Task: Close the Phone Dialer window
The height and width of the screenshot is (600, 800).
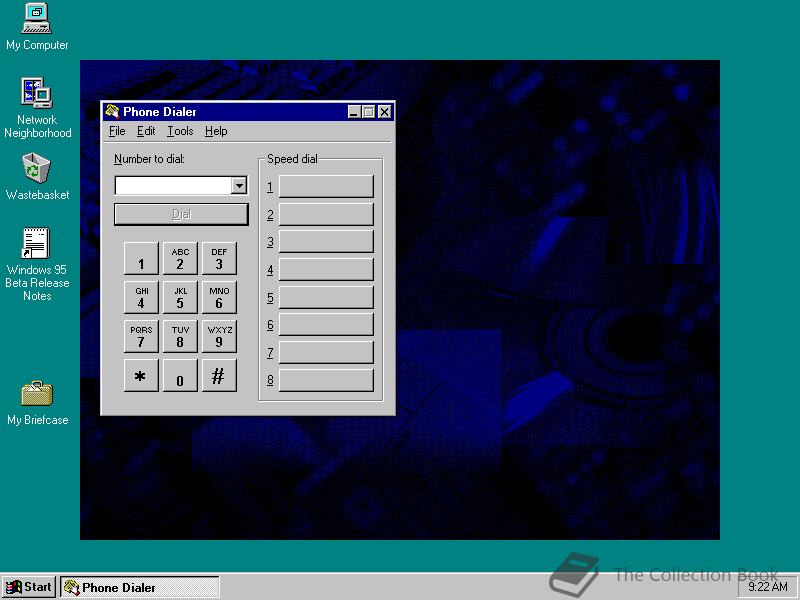Action: (385, 111)
